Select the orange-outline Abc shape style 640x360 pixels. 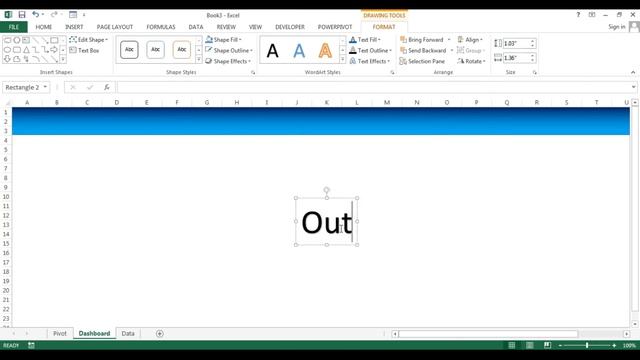[x=182, y=50]
